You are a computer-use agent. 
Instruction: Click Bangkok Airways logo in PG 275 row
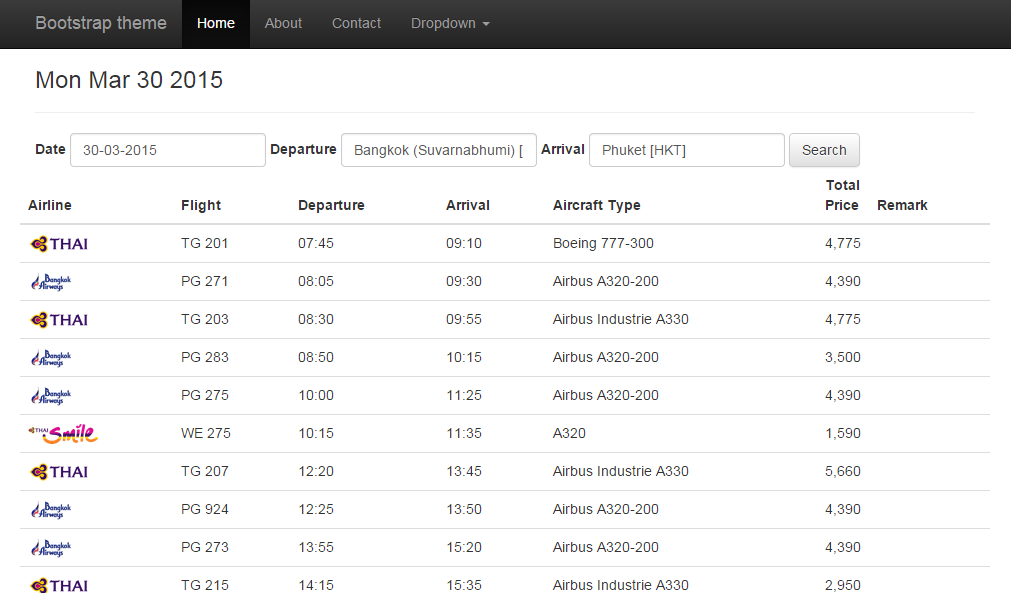pyautogui.click(x=51, y=396)
